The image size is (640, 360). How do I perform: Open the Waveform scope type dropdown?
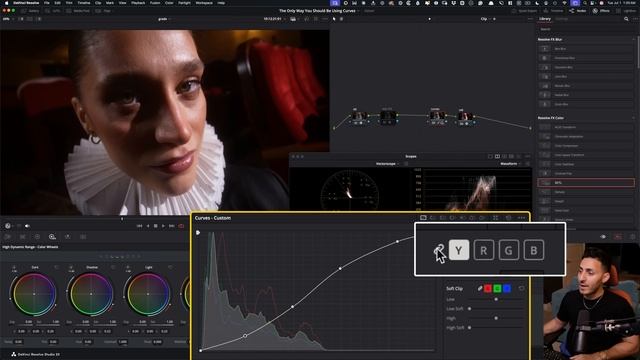[511, 164]
